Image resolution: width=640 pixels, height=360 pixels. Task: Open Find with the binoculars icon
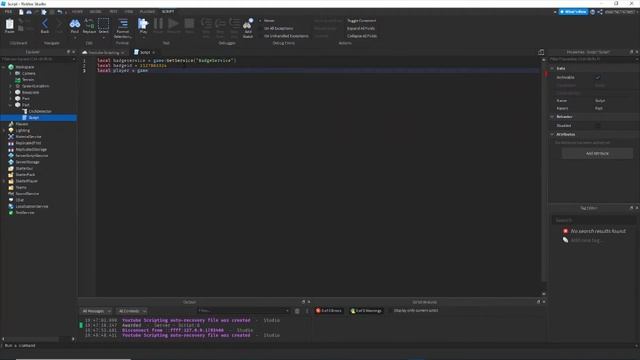(x=75, y=24)
